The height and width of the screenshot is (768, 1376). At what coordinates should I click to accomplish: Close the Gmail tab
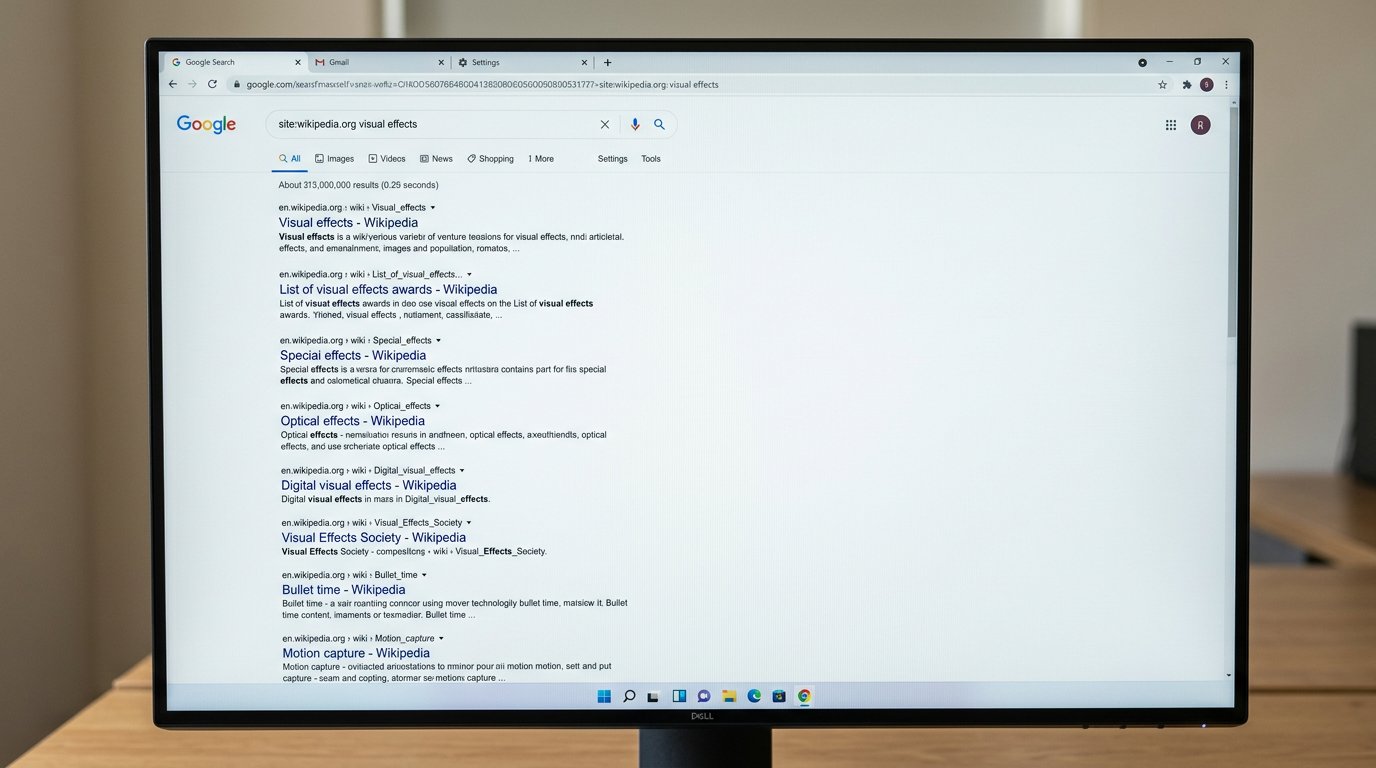click(441, 62)
